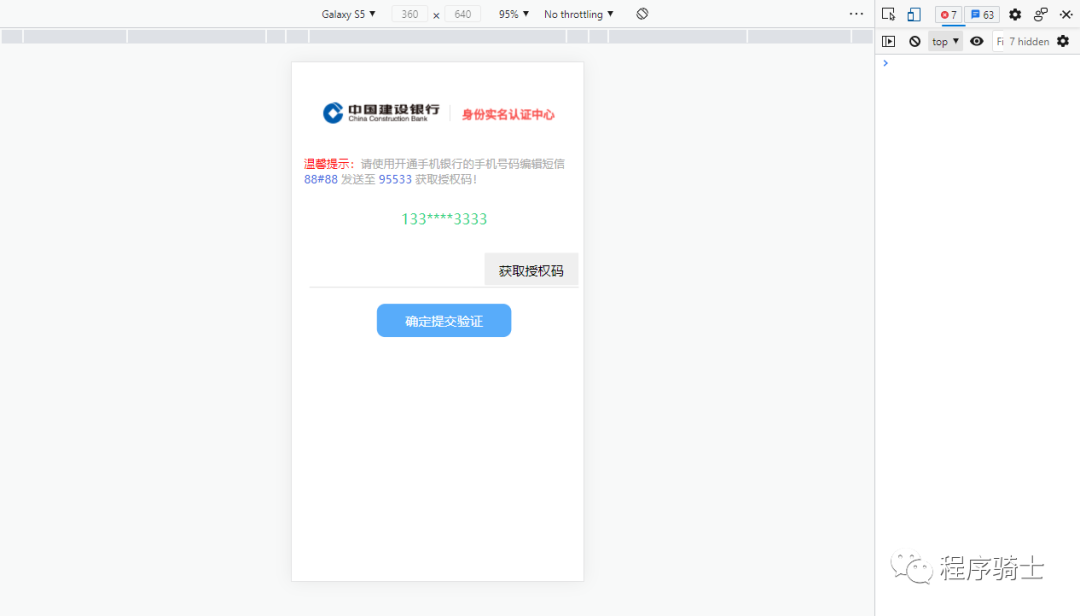This screenshot has width=1080, height=616.
Task: Click the console filter input field
Action: 999,41
